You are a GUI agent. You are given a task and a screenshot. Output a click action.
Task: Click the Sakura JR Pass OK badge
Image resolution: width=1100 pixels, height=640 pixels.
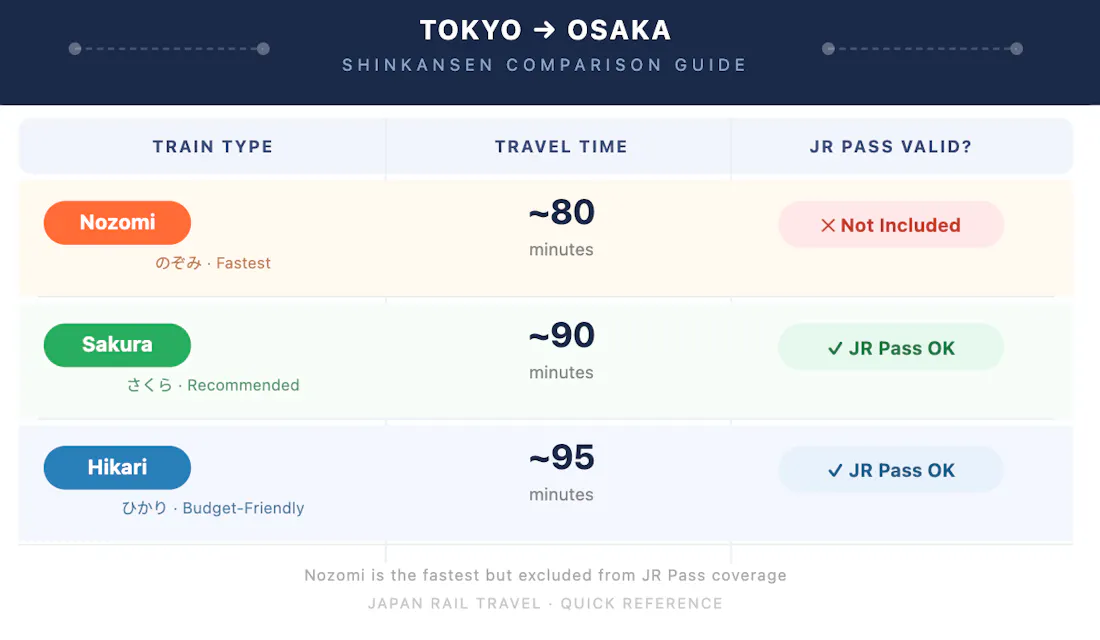[x=890, y=348]
